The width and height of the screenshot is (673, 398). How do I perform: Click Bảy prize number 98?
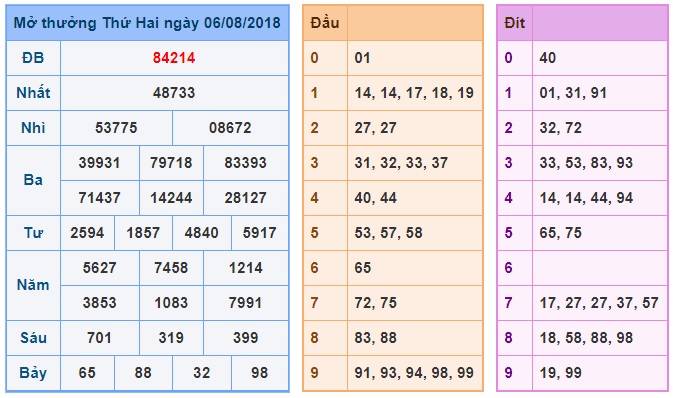[x=260, y=373]
